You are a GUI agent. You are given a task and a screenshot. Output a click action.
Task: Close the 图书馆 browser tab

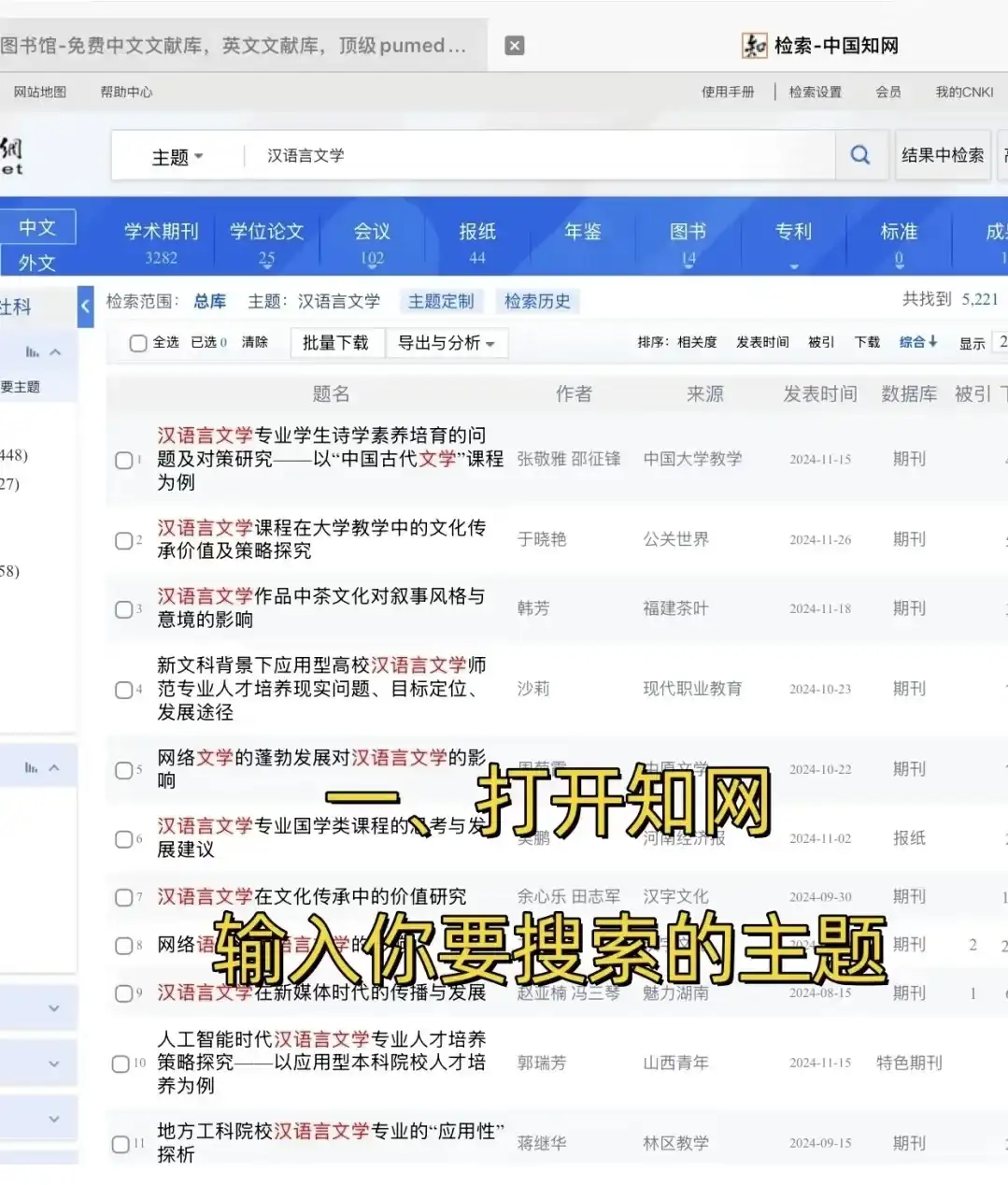[x=514, y=44]
